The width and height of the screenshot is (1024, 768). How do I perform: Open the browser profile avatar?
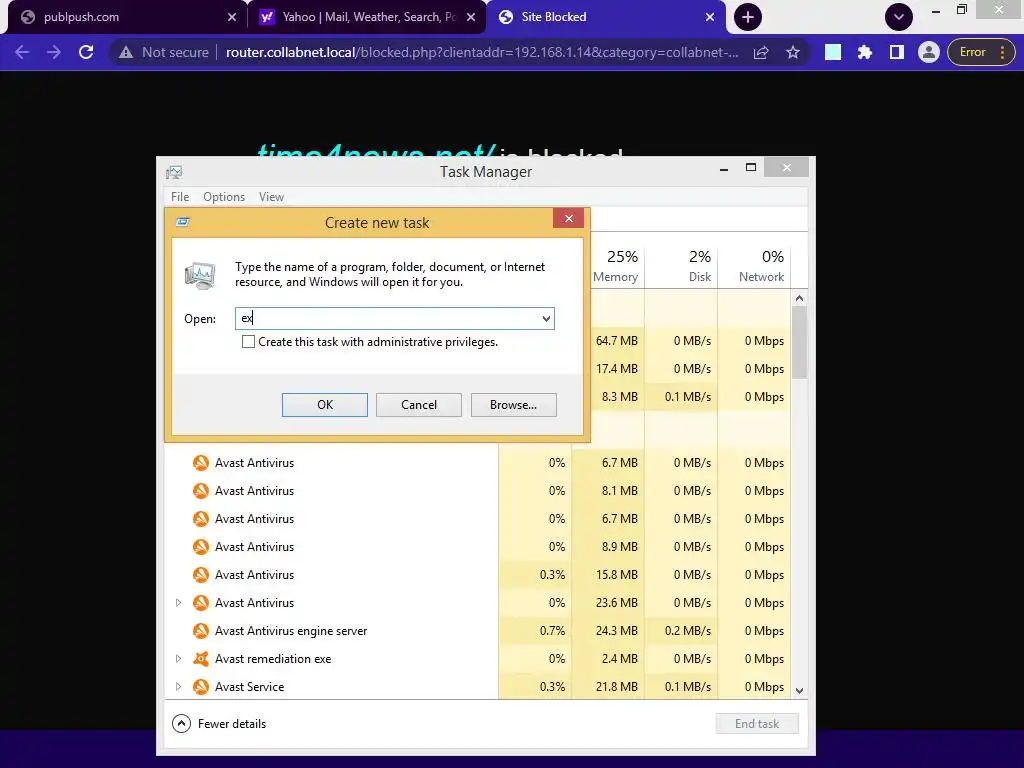point(929,52)
